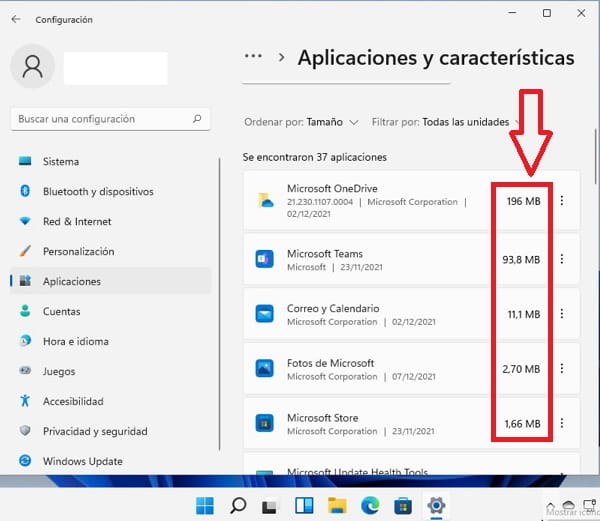Select 'Microsoft OneDrive' app name
This screenshot has height=521, width=600.
tap(332, 188)
